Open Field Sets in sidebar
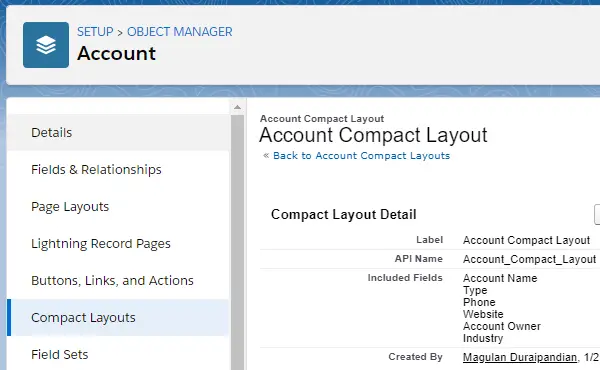 pos(118,354)
